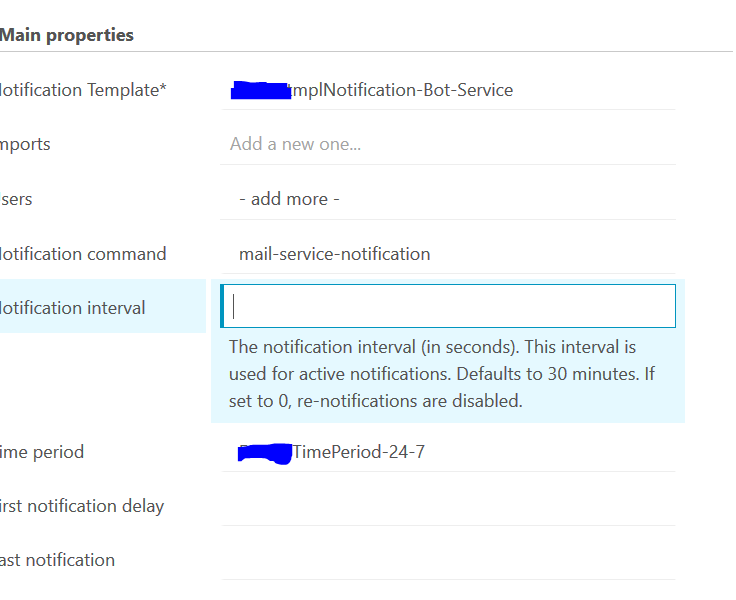Focus the Imports 'Add a new one...' field

448,145
